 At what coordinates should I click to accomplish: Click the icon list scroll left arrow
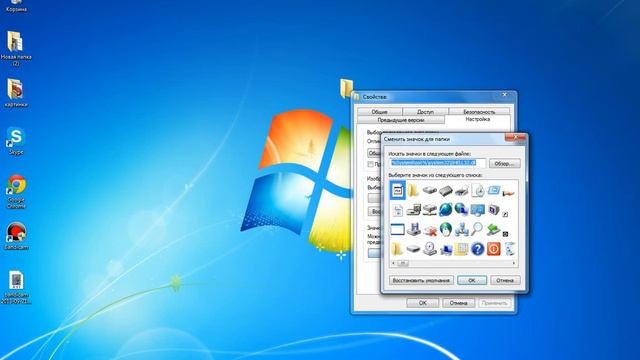tap(393, 263)
